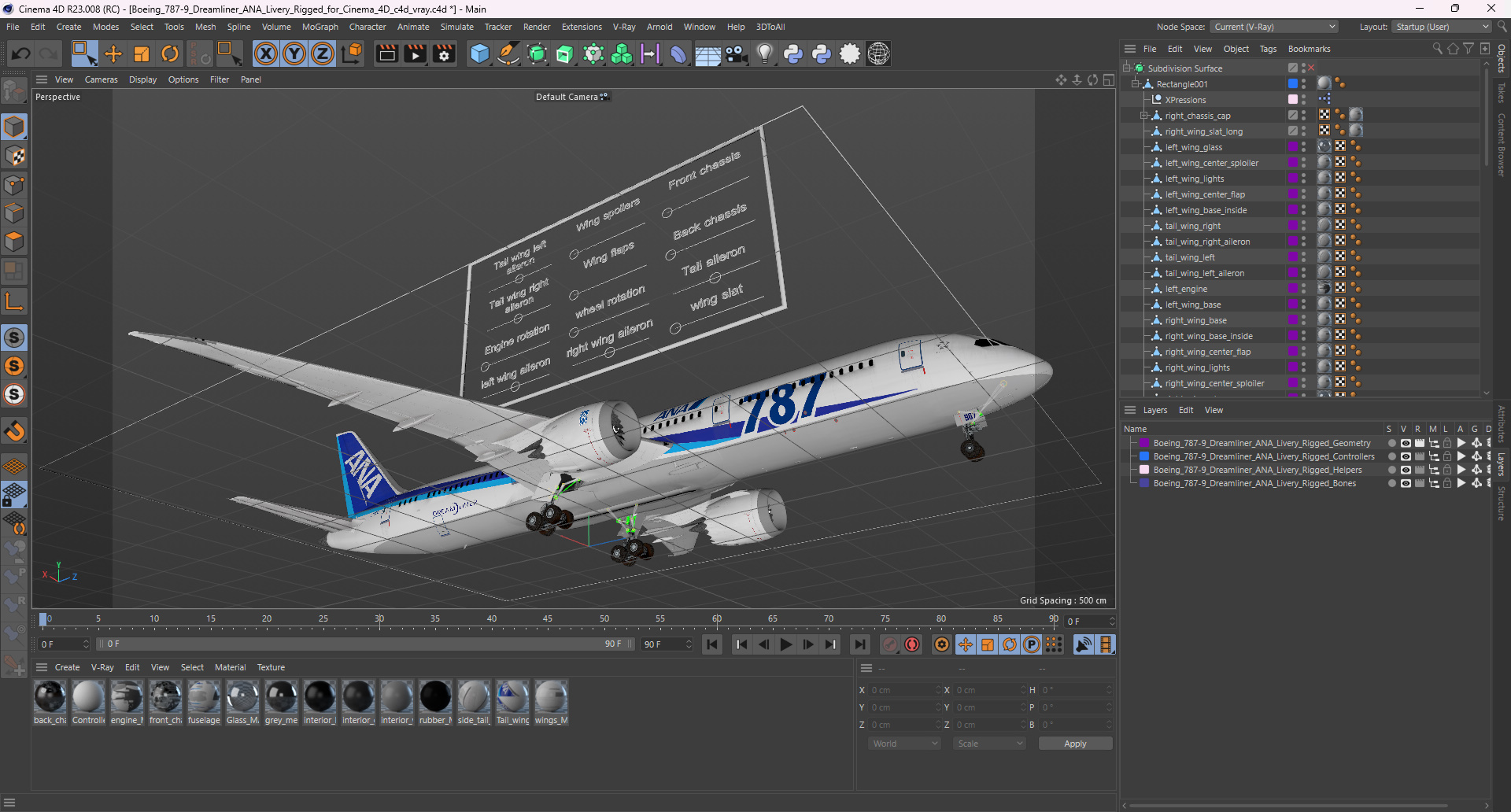This screenshot has width=1511, height=812.
Task: Click Rectangle001 blue layer swatch
Action: tap(1292, 83)
